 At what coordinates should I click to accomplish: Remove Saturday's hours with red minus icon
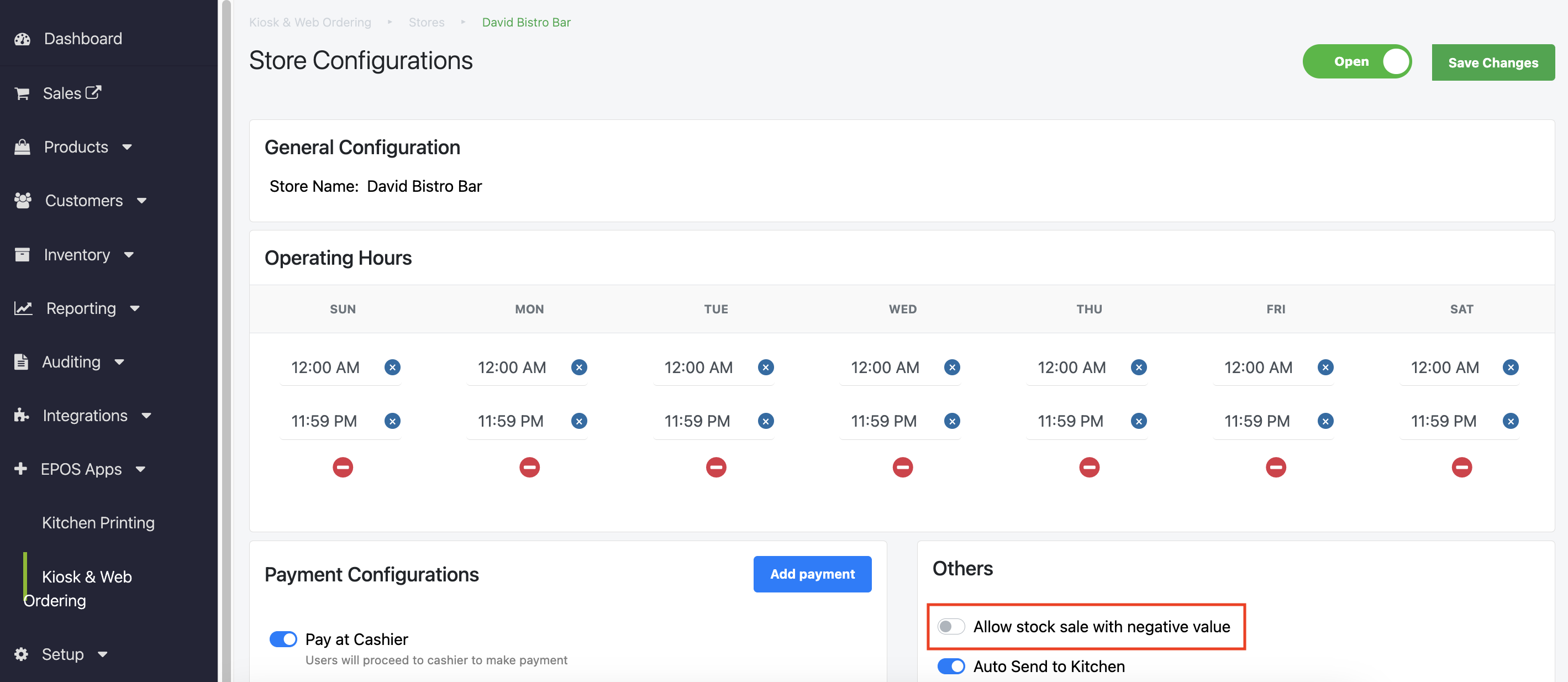[1461, 467]
